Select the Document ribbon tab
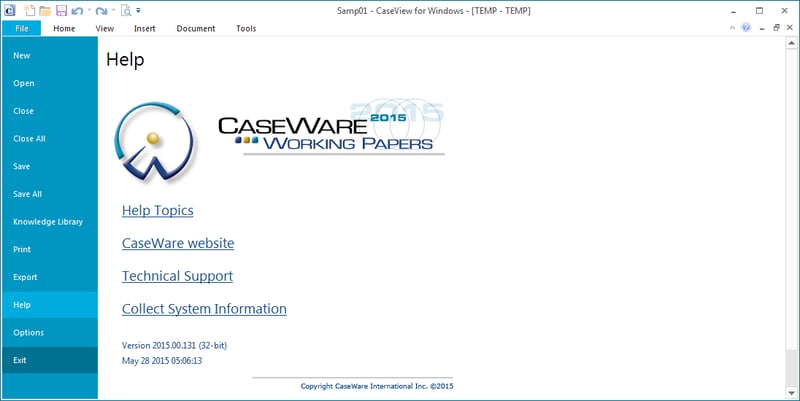 click(x=196, y=28)
